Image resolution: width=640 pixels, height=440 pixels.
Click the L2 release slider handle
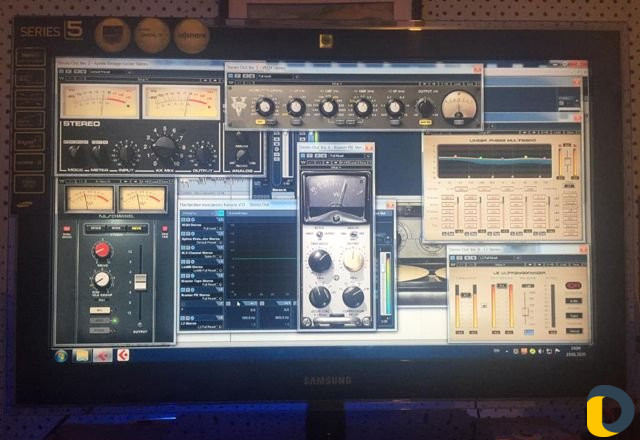pos(525,313)
